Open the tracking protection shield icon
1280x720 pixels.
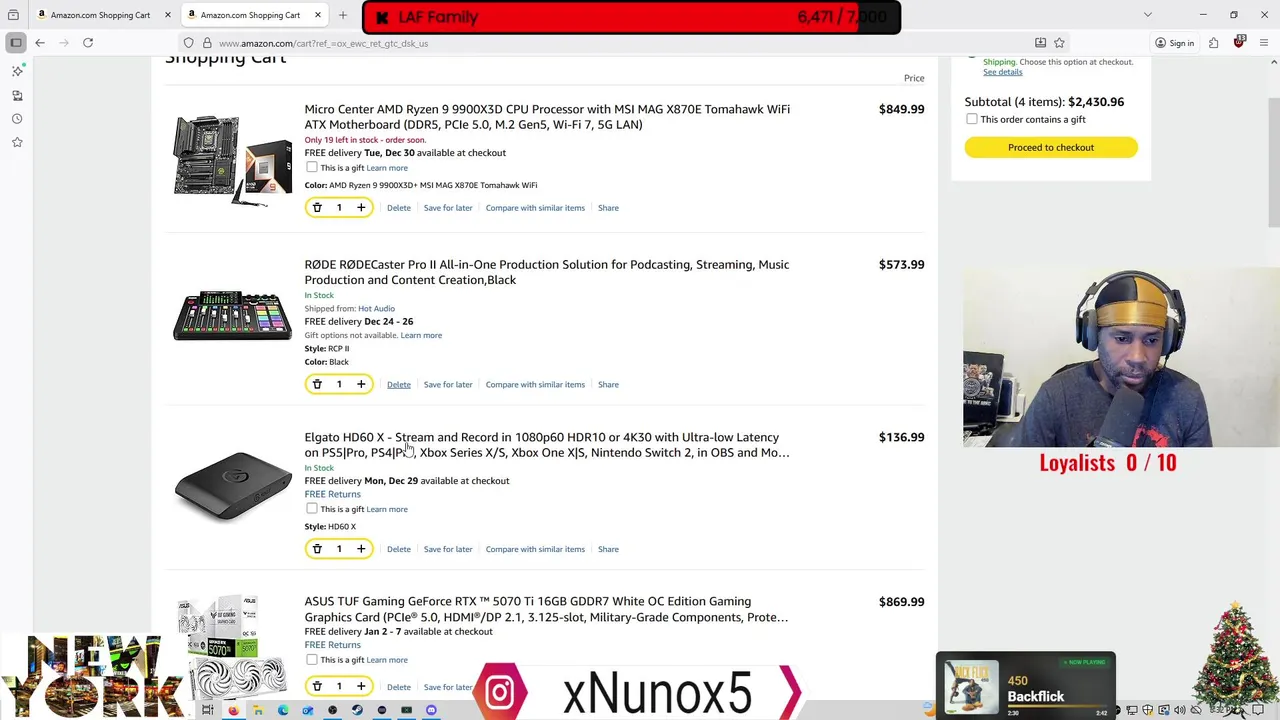pos(189,43)
